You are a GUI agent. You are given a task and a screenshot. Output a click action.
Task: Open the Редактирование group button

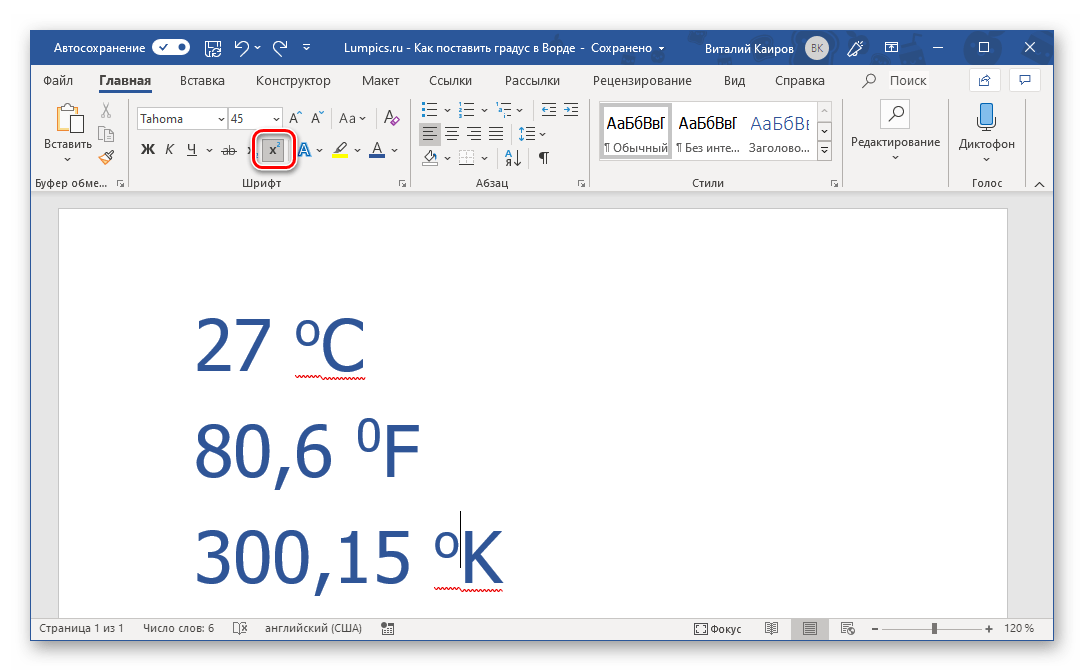[895, 133]
